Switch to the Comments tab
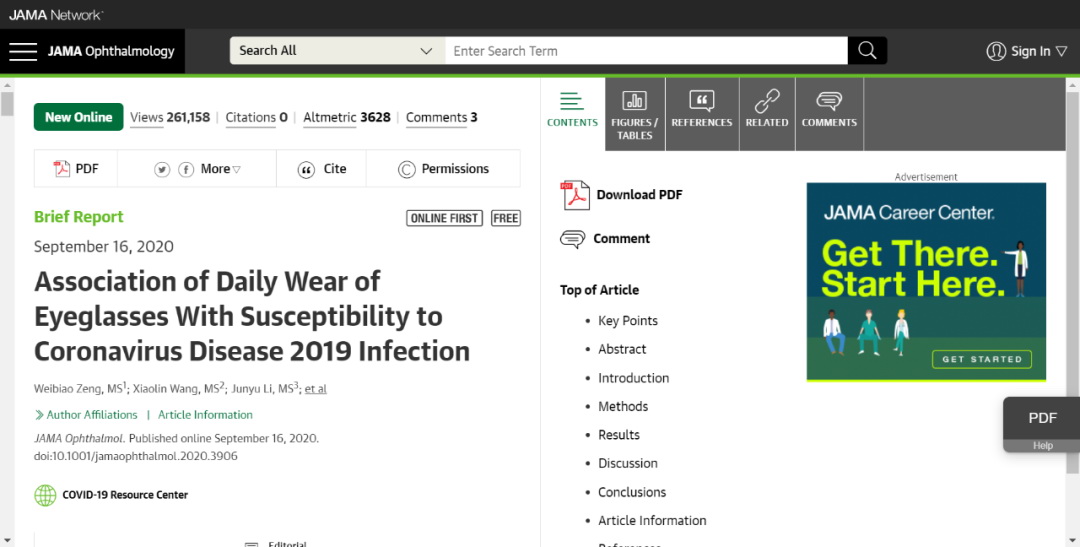Screen dimensions: 1080x547 coord(829,114)
